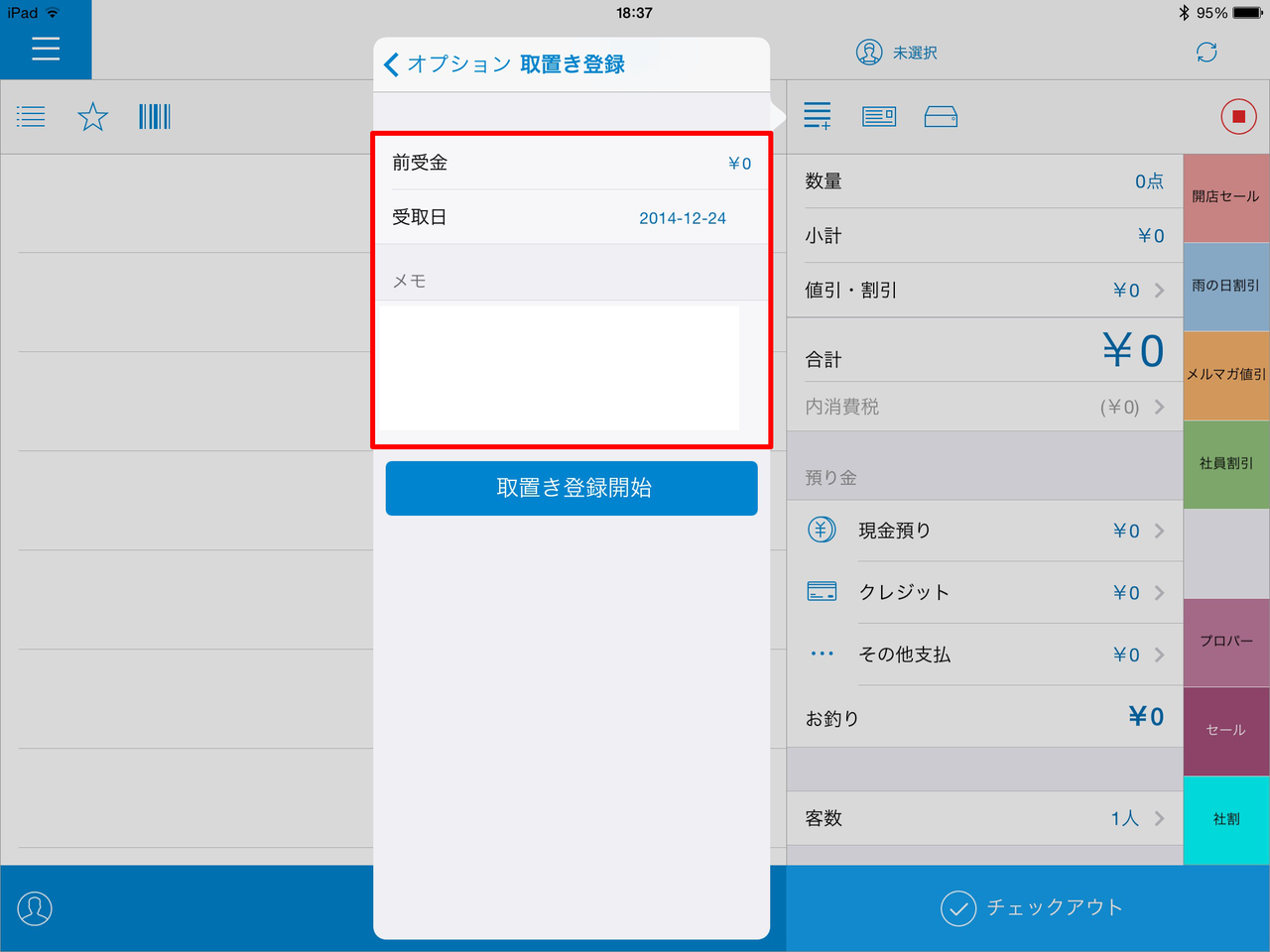The height and width of the screenshot is (952, 1270).
Task: Apply 雨の日割引 discount tile
Action: (1226, 287)
